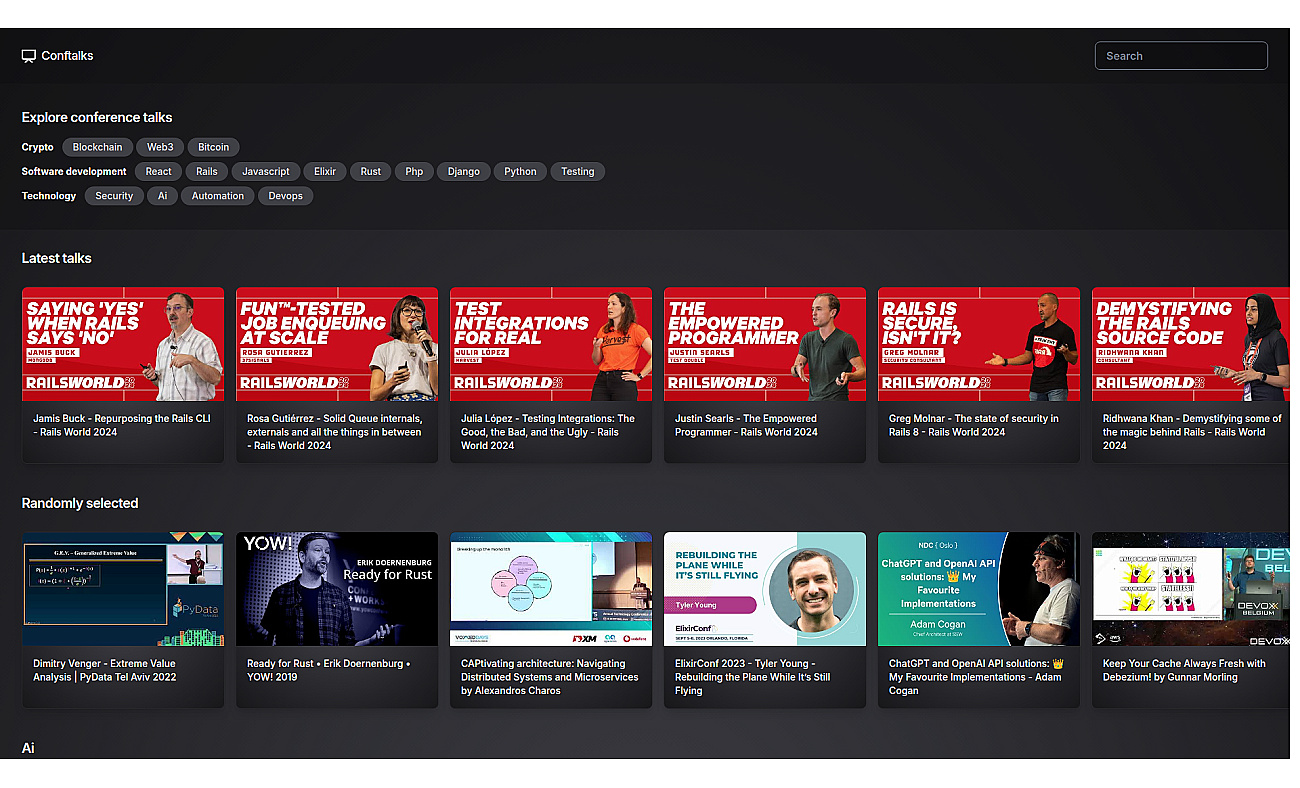Open the Django tag
This screenshot has width=1300, height=788.
(464, 172)
